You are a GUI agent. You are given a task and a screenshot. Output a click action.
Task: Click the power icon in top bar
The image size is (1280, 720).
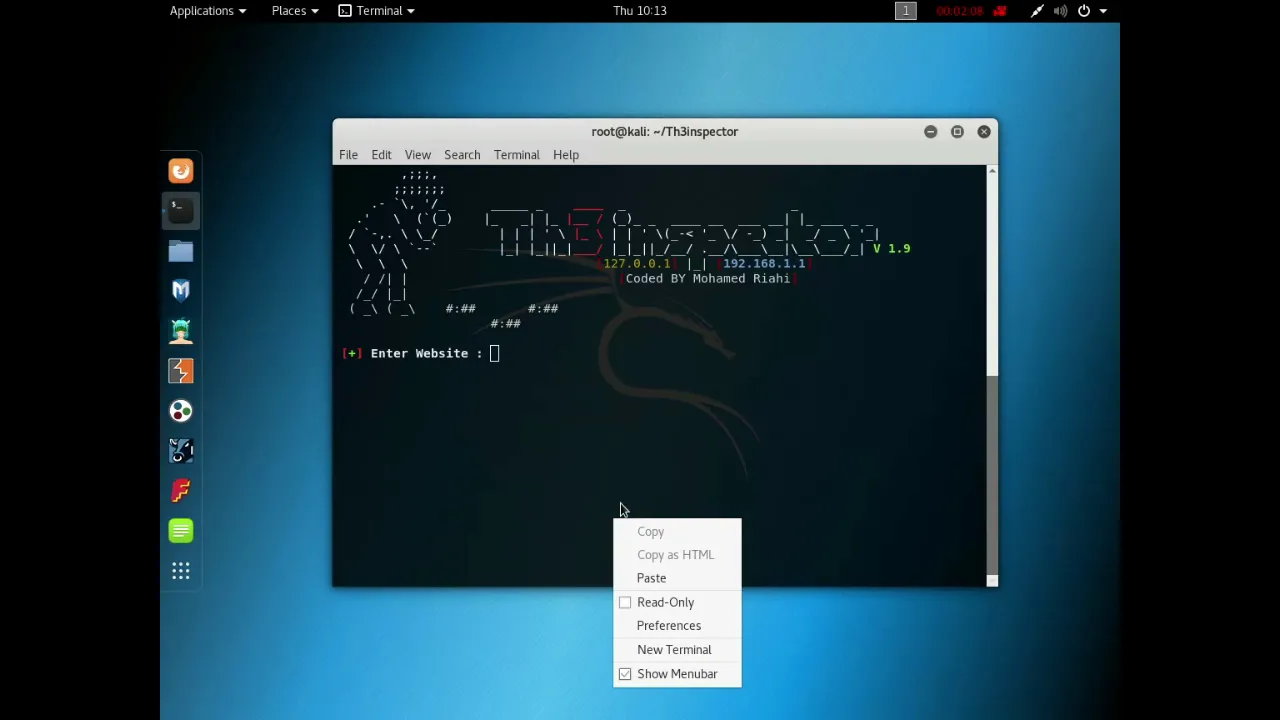click(x=1084, y=11)
